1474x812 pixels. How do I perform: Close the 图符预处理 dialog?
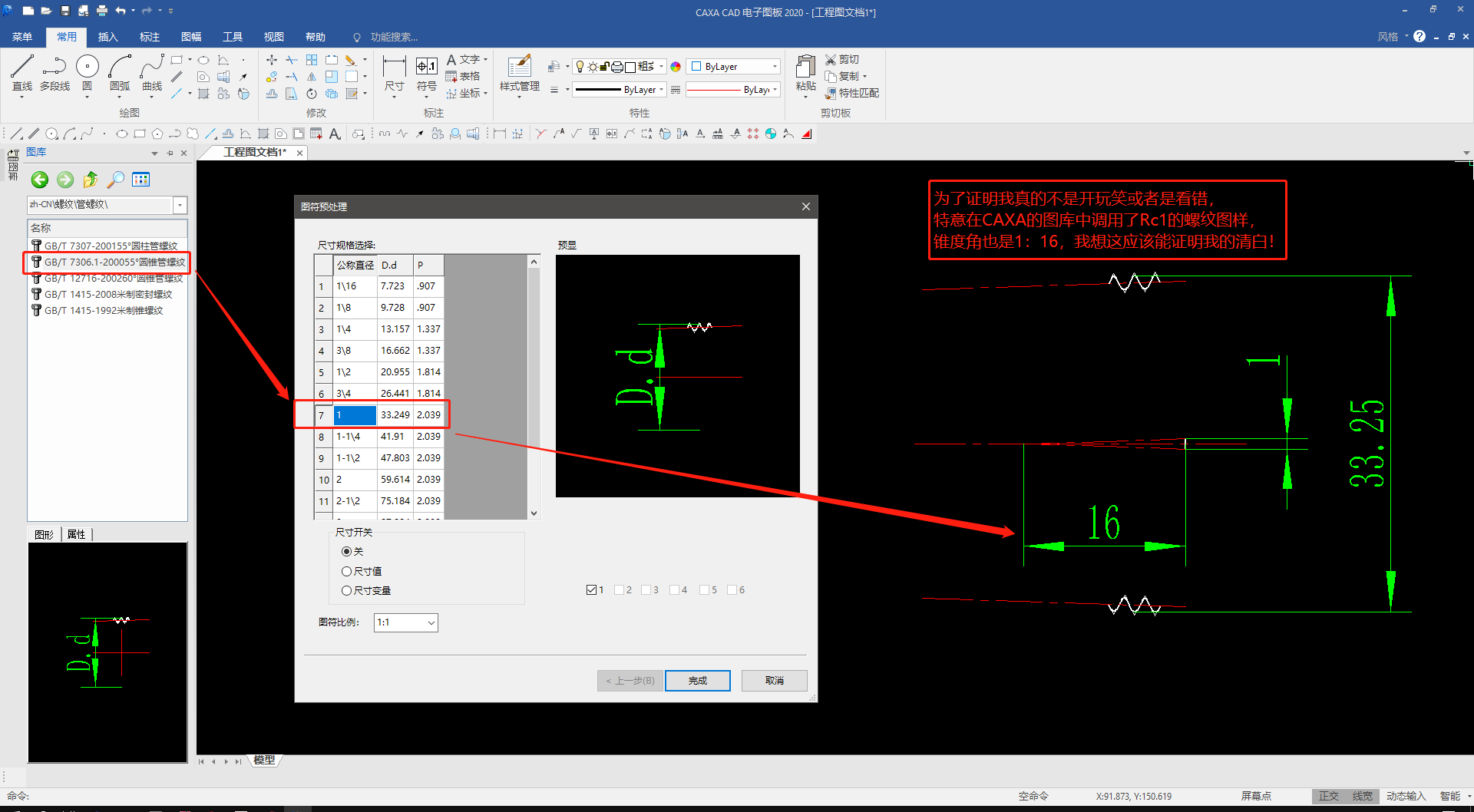tap(806, 206)
